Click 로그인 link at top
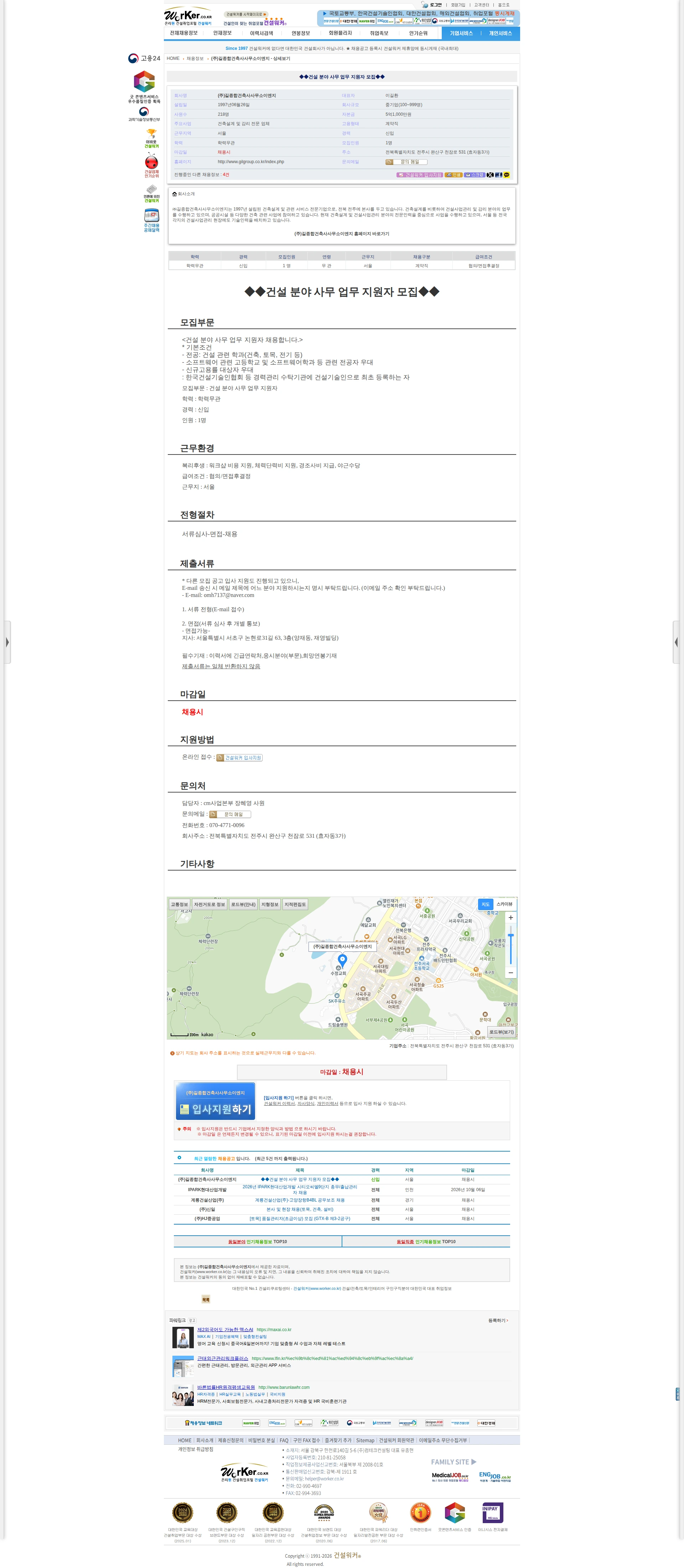Viewport: 684px width, 1568px height. (436, 5)
